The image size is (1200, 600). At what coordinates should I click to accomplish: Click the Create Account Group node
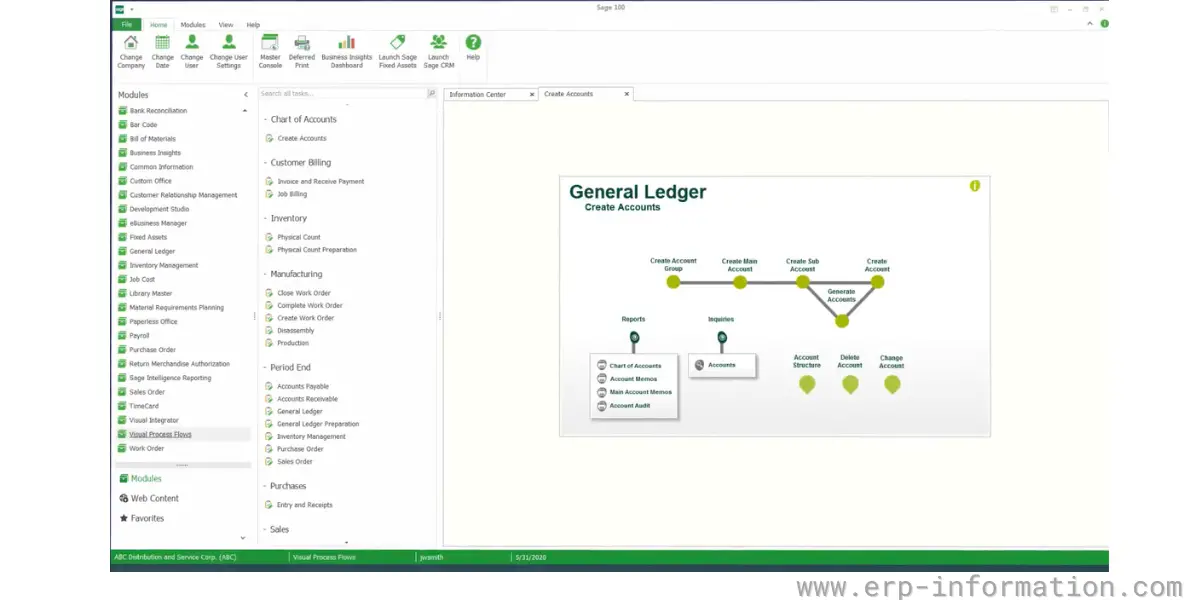[673, 282]
